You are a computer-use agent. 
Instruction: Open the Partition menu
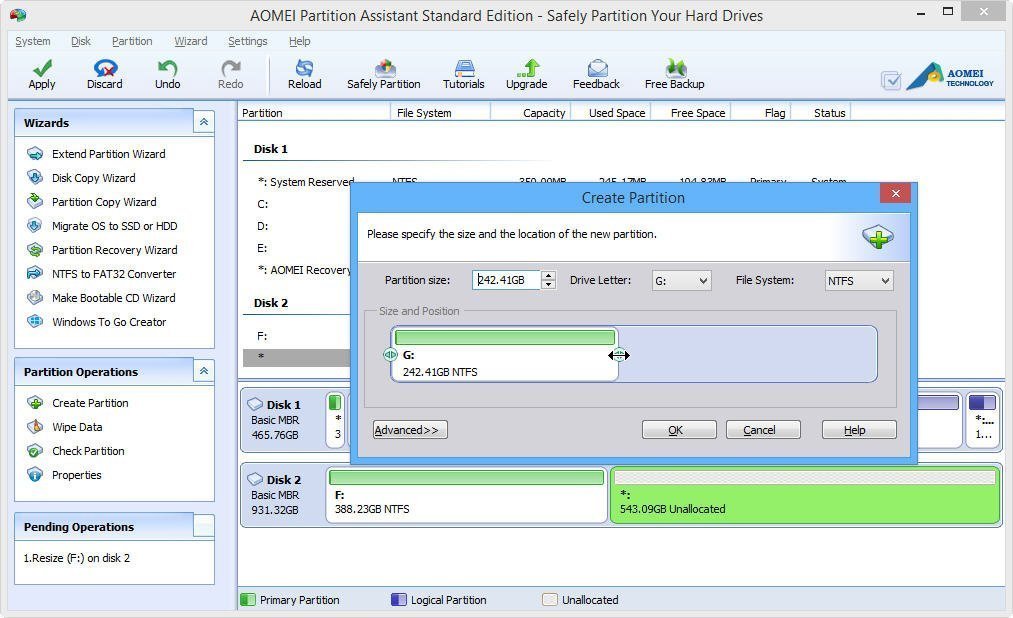pos(132,41)
